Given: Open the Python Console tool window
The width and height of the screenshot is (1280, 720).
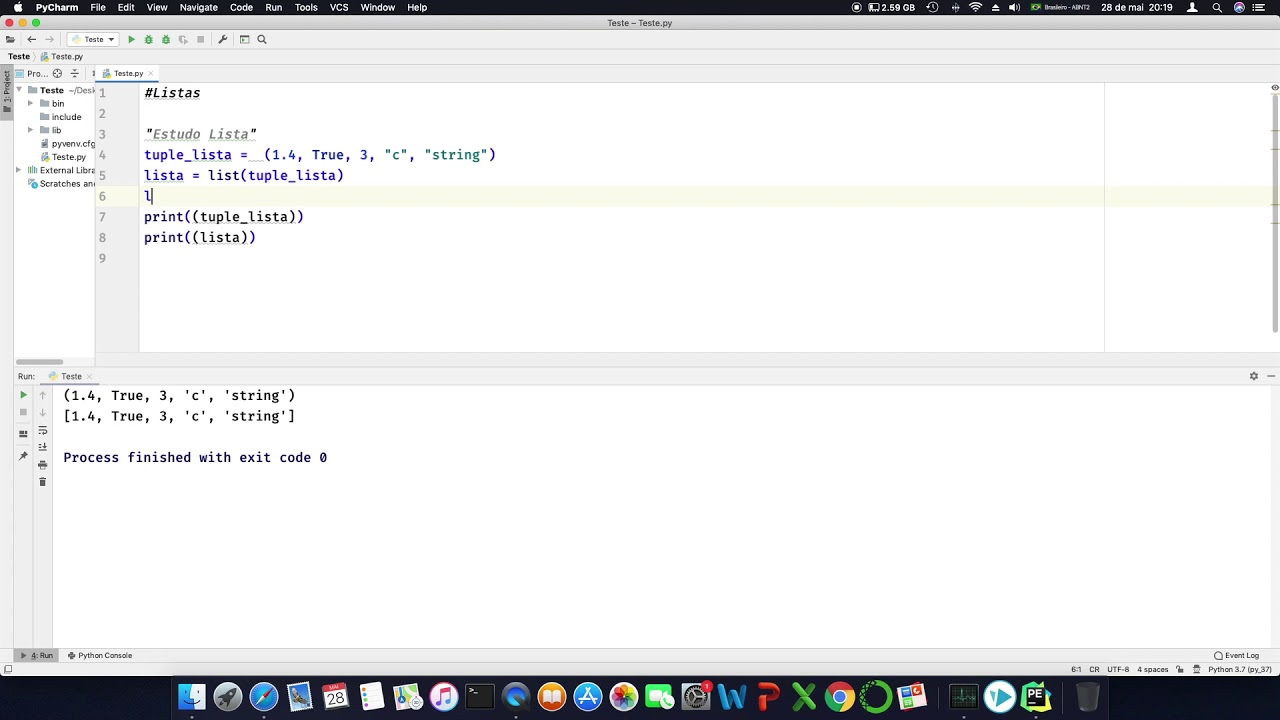Looking at the screenshot, I should pyautogui.click(x=99, y=655).
